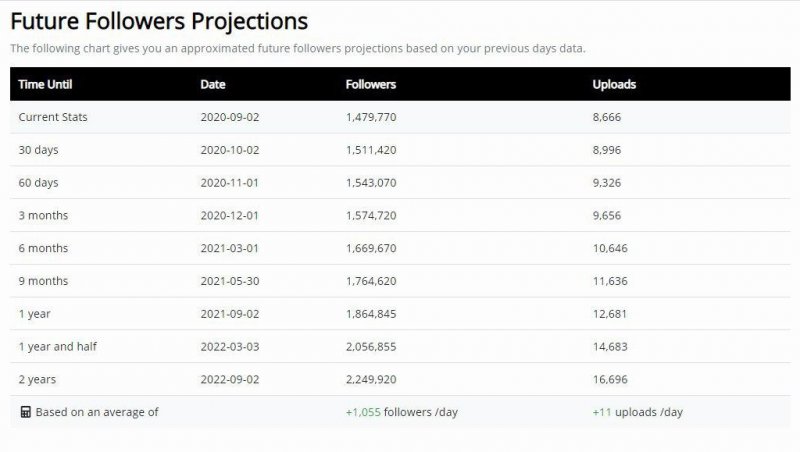Click the 2021-09-02 date in 1 year row
This screenshot has width=800, height=452.
pos(230,314)
